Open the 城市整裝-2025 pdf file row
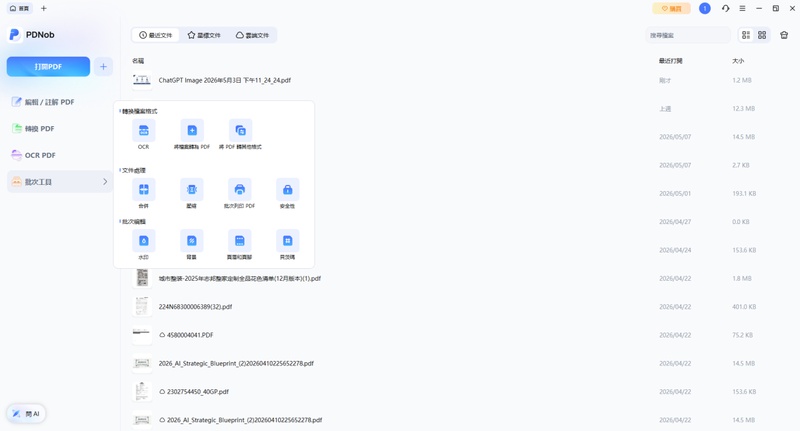This screenshot has width=800, height=431. [x=240, y=278]
